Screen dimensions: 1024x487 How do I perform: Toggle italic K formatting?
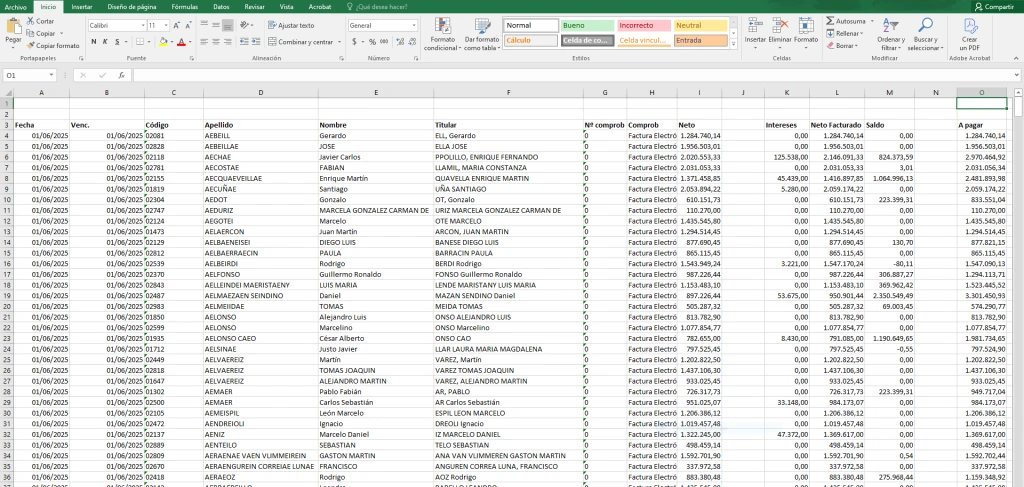(x=105, y=42)
